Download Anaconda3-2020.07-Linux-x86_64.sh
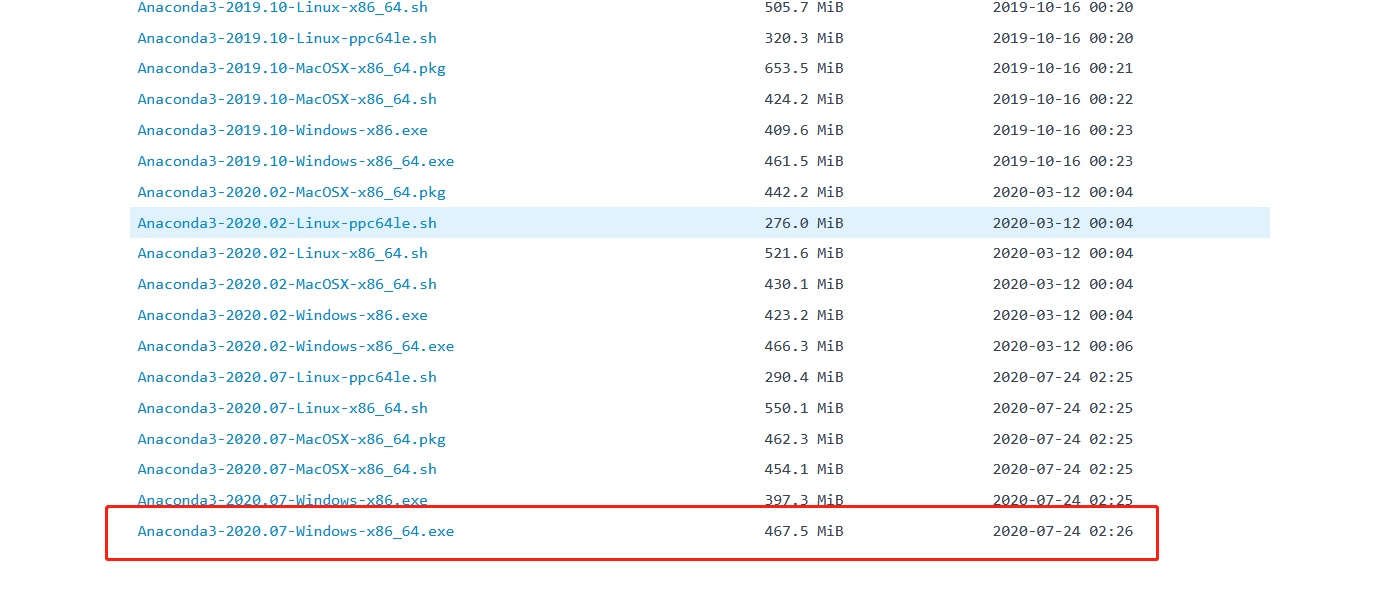The image size is (1393, 606). [283, 409]
